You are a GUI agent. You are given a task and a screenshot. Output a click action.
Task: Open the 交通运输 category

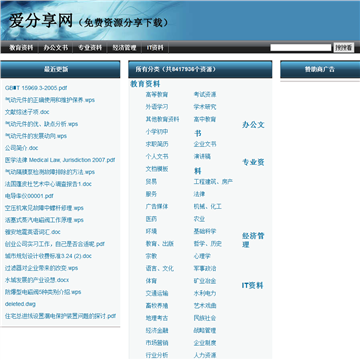pyautogui.click(x=157, y=293)
